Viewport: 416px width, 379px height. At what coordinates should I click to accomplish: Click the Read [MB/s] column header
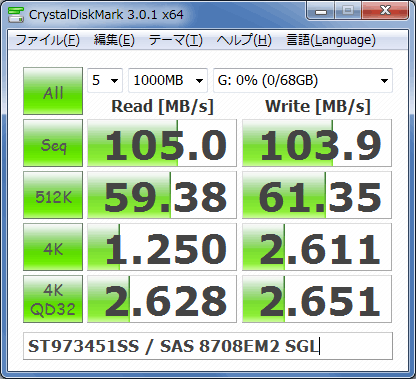tap(162, 107)
